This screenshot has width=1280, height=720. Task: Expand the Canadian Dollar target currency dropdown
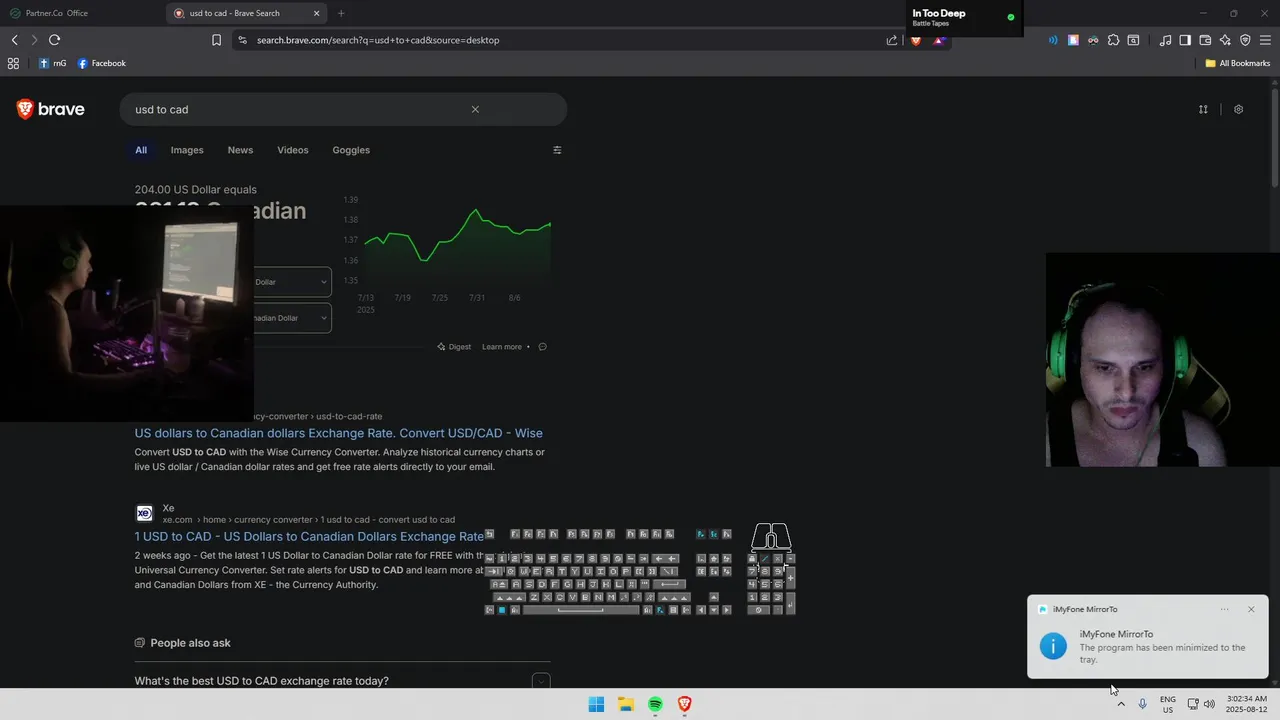(292, 318)
